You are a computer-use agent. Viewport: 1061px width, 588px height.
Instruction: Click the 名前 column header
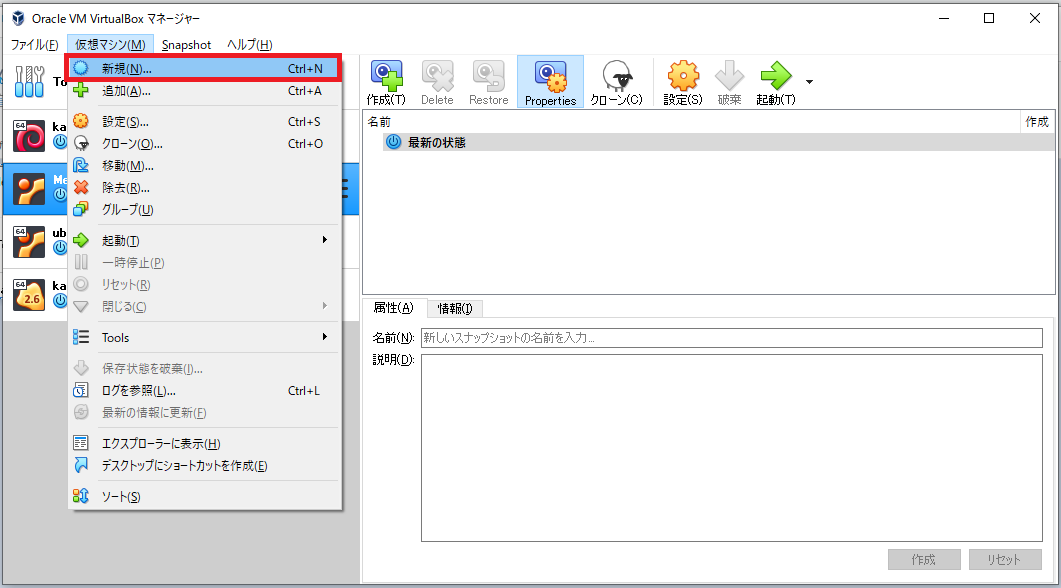(x=692, y=122)
